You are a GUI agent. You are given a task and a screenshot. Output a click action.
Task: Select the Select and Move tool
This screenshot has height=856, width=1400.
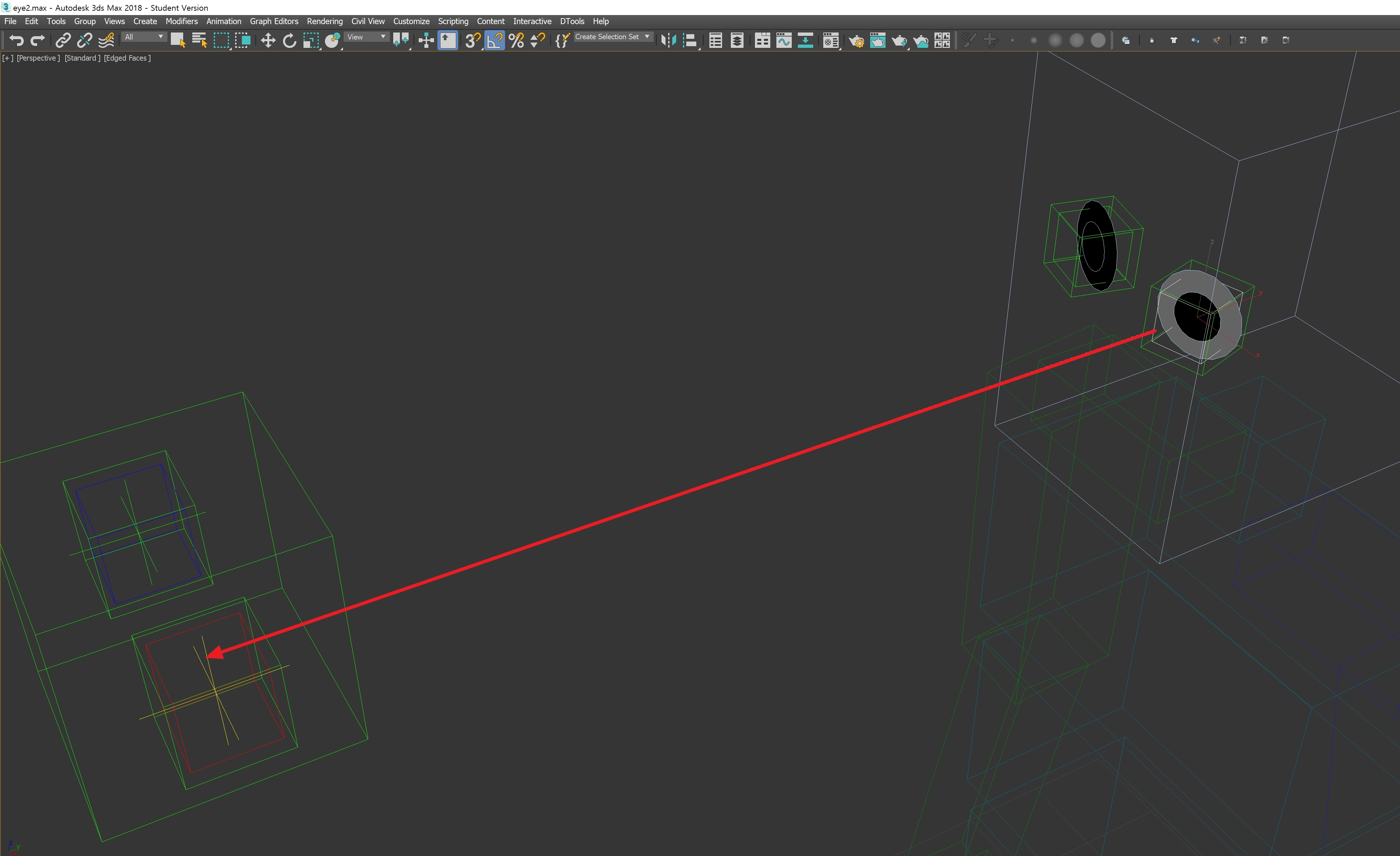point(268,40)
